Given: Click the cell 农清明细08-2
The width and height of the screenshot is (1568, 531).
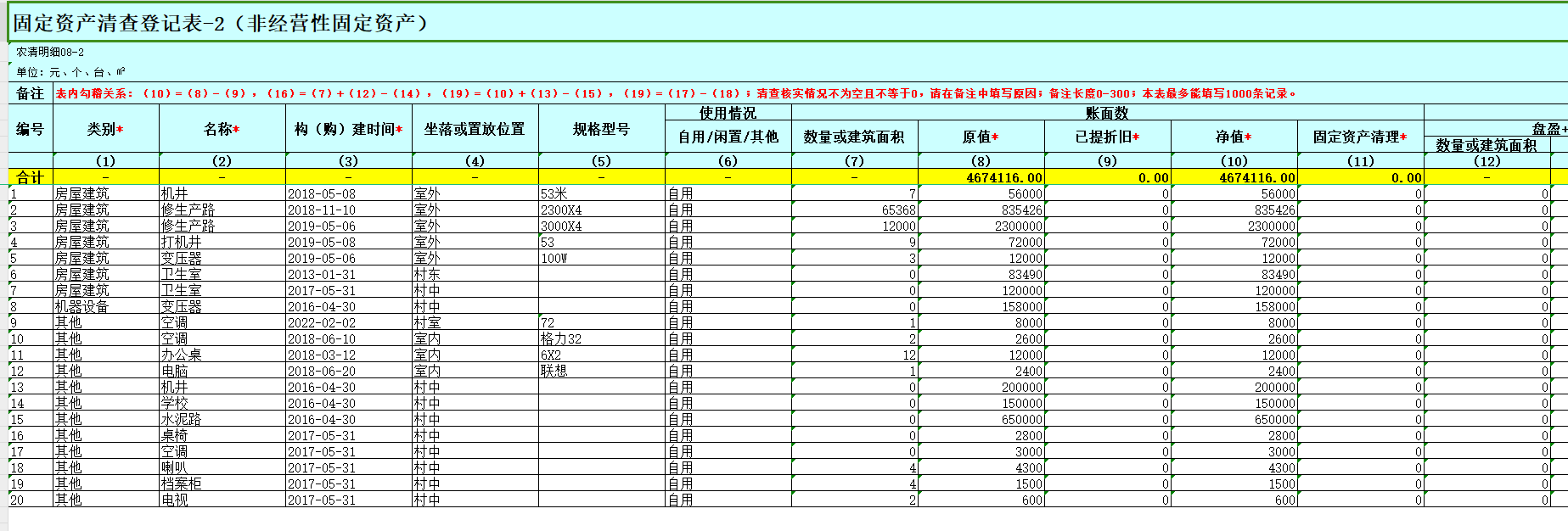Looking at the screenshot, I should click(50, 52).
